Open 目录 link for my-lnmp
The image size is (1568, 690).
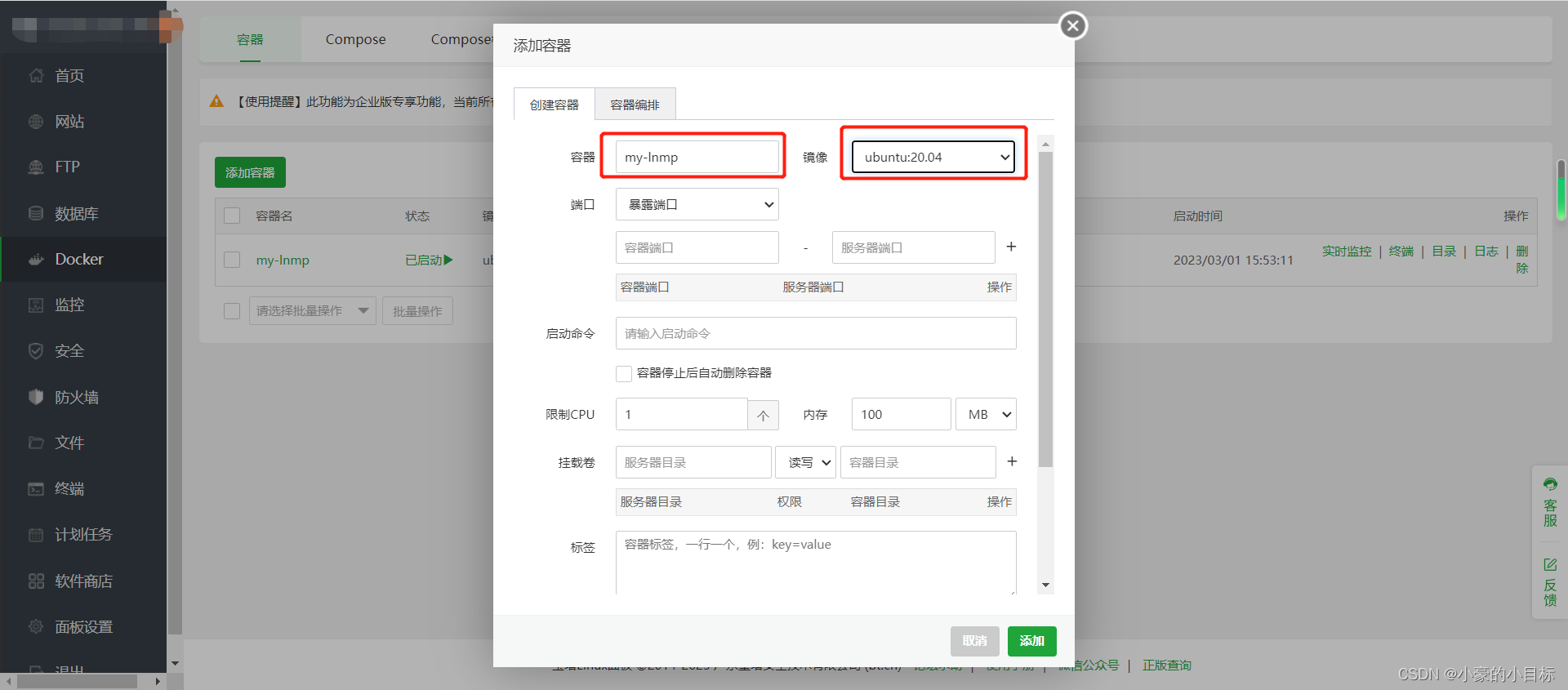click(1444, 252)
